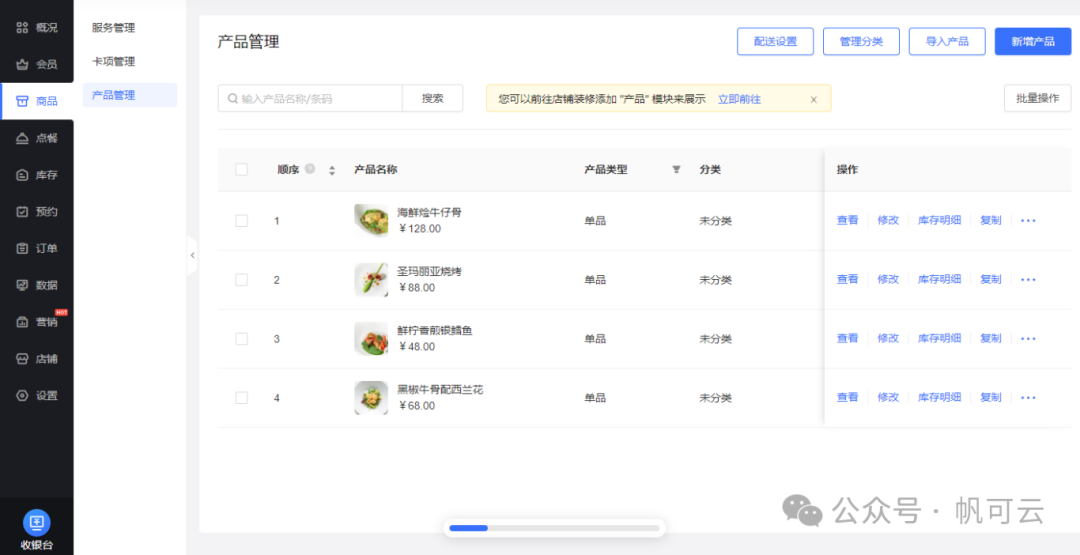This screenshot has width=1080, height=555.
Task: Click 库存明细 for 黑椒牛骨配西兰花
Action: click(x=939, y=397)
